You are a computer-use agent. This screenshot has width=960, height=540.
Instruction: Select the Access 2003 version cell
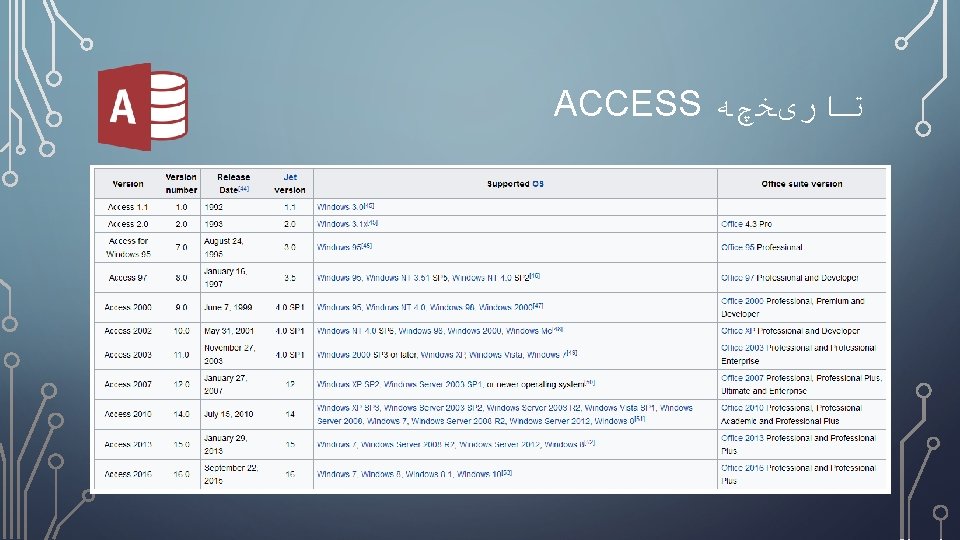coord(128,354)
